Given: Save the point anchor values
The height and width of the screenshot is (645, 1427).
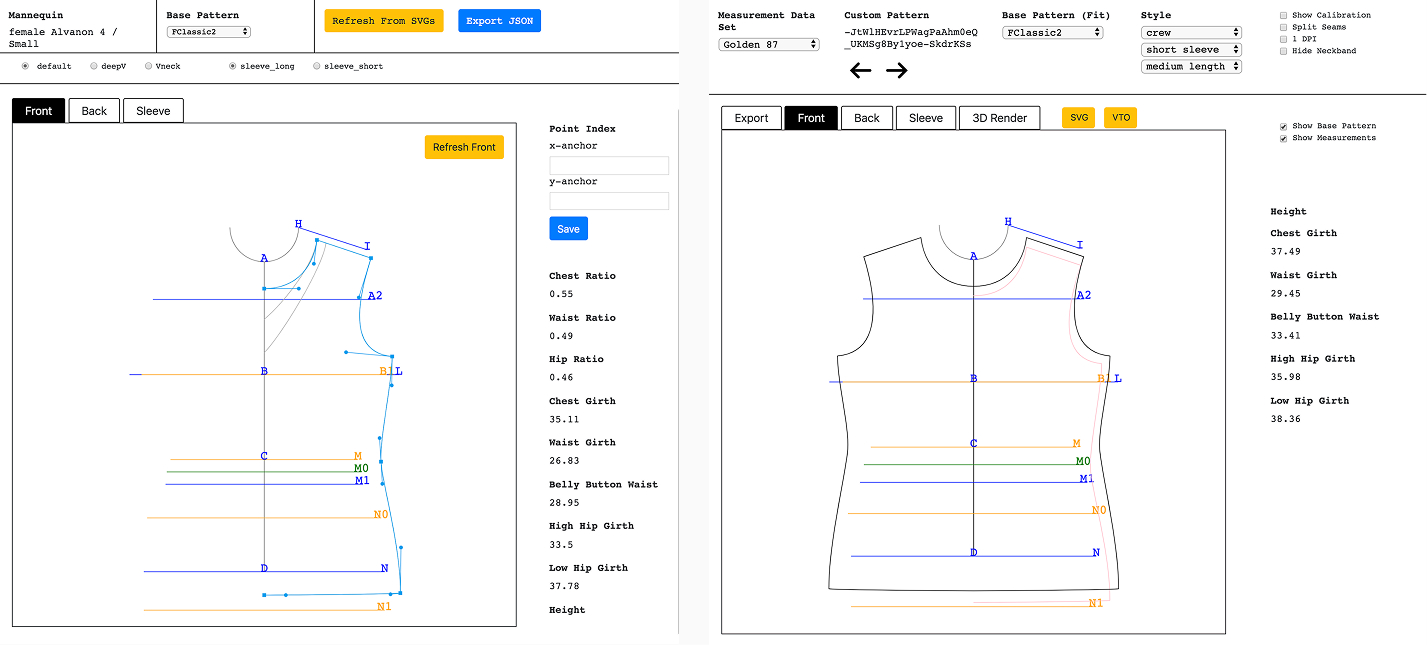Looking at the screenshot, I should [x=568, y=229].
